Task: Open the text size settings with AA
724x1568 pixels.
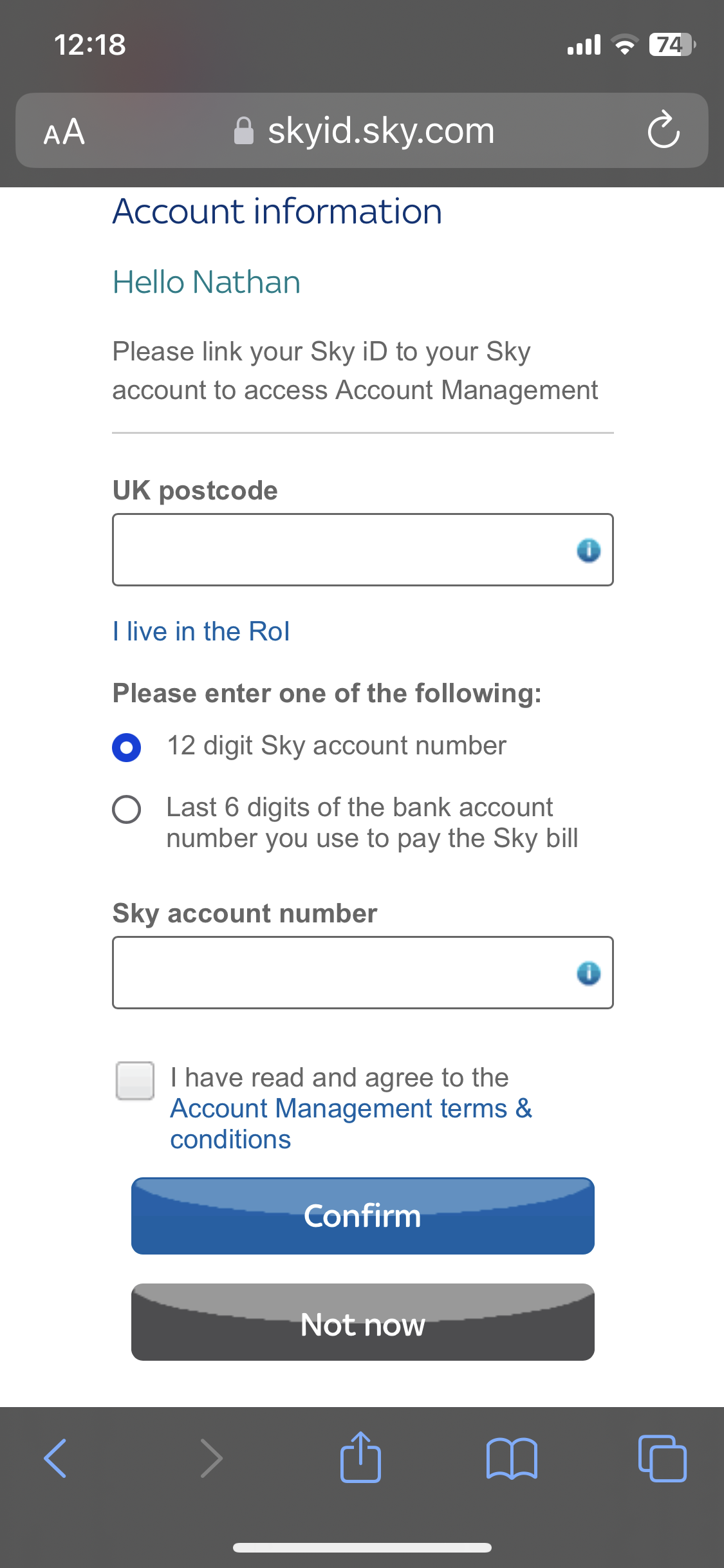Action: (x=62, y=131)
